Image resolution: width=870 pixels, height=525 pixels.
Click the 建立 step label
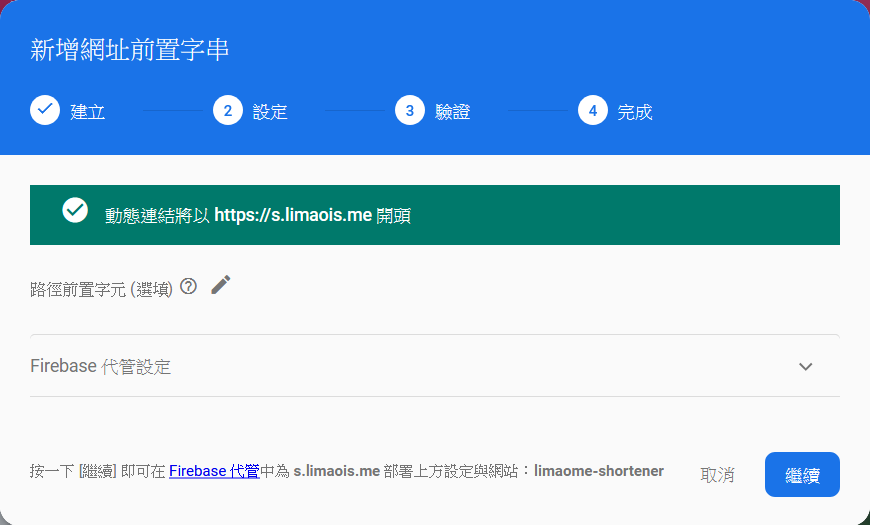pyautogui.click(x=88, y=112)
